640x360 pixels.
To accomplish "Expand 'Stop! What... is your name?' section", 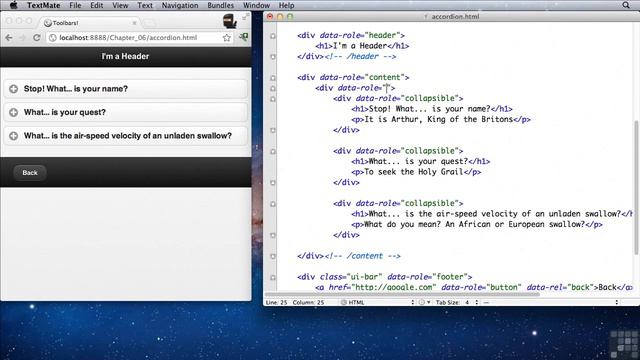I will coord(126,89).
